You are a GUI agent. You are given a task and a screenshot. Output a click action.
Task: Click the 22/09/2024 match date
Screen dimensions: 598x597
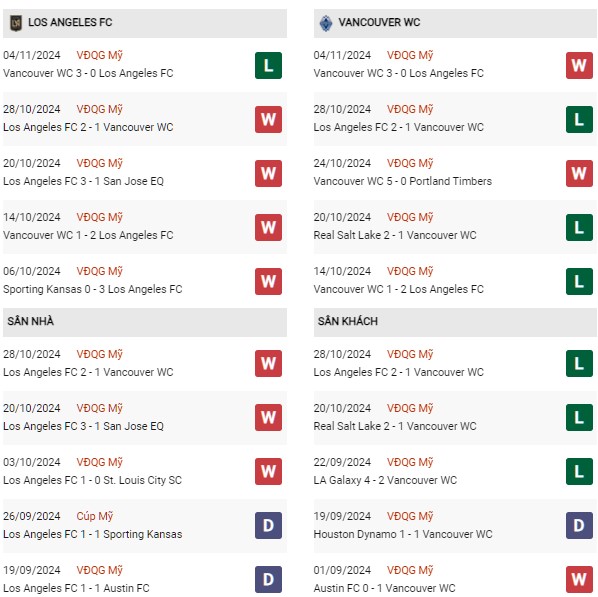(342, 462)
